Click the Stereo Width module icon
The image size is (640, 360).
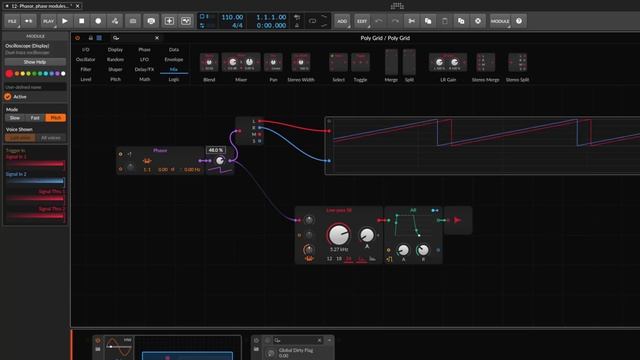[x=301, y=62]
